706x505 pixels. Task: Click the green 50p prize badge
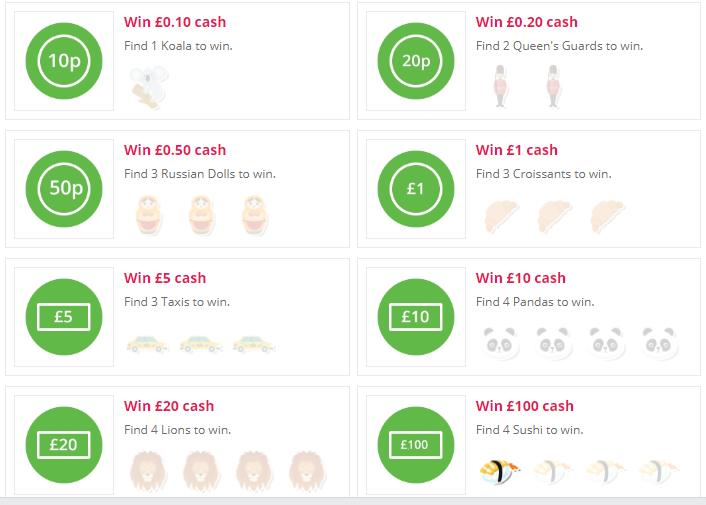coord(64,189)
